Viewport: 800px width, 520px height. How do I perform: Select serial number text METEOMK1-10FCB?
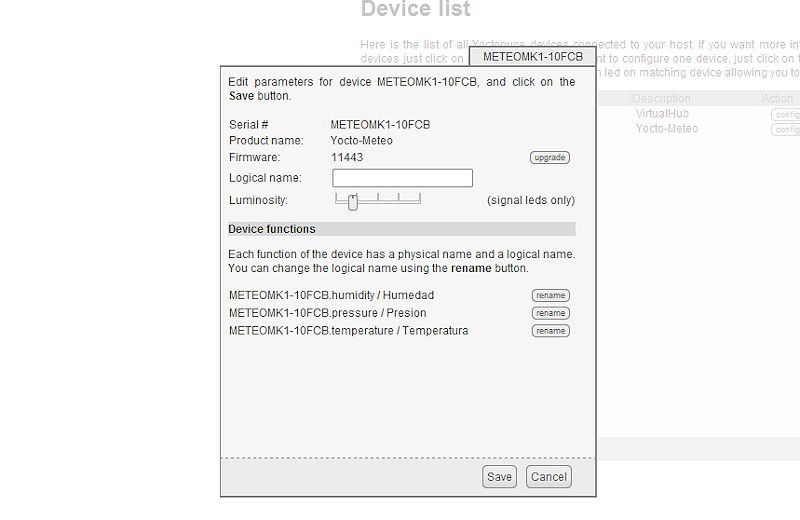point(380,125)
